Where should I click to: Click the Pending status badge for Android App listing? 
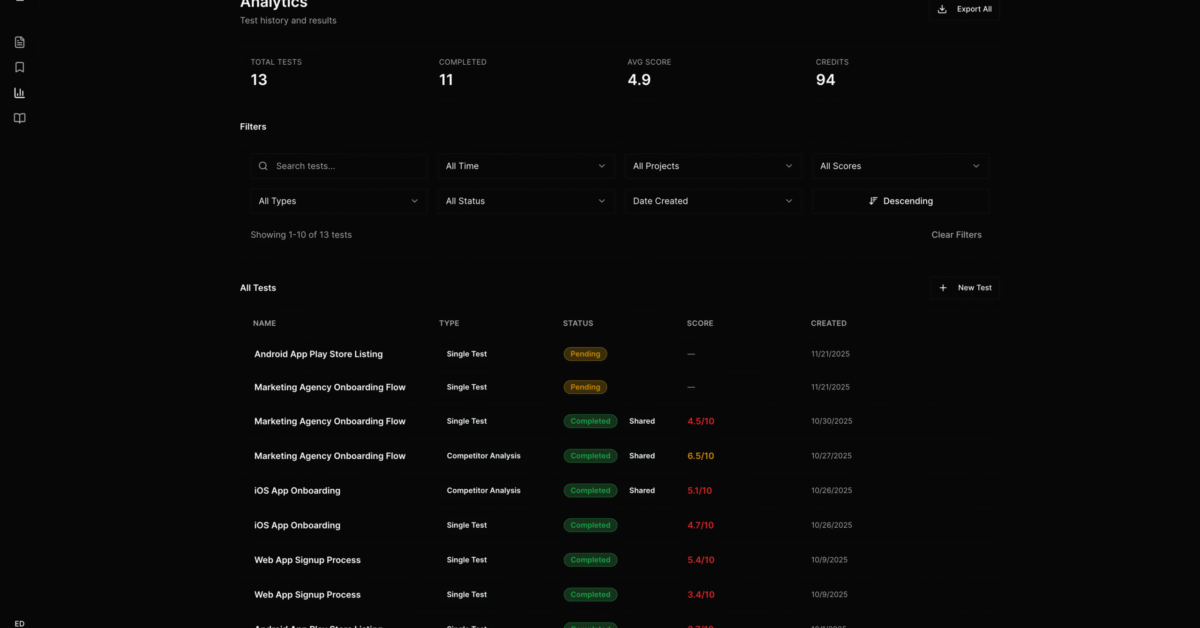point(585,354)
